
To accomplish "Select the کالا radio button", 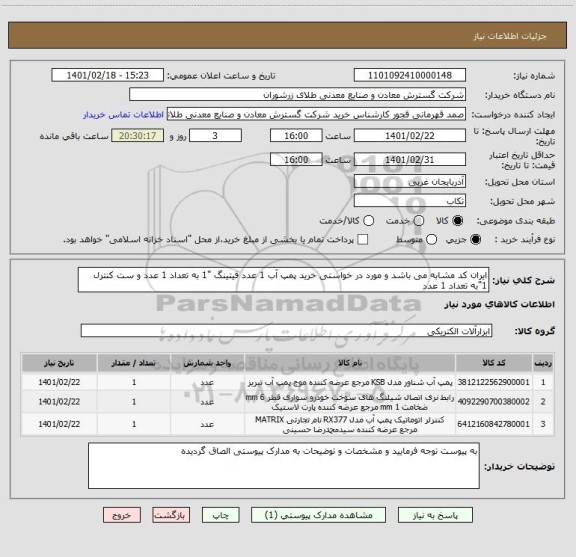I will [458, 221].
